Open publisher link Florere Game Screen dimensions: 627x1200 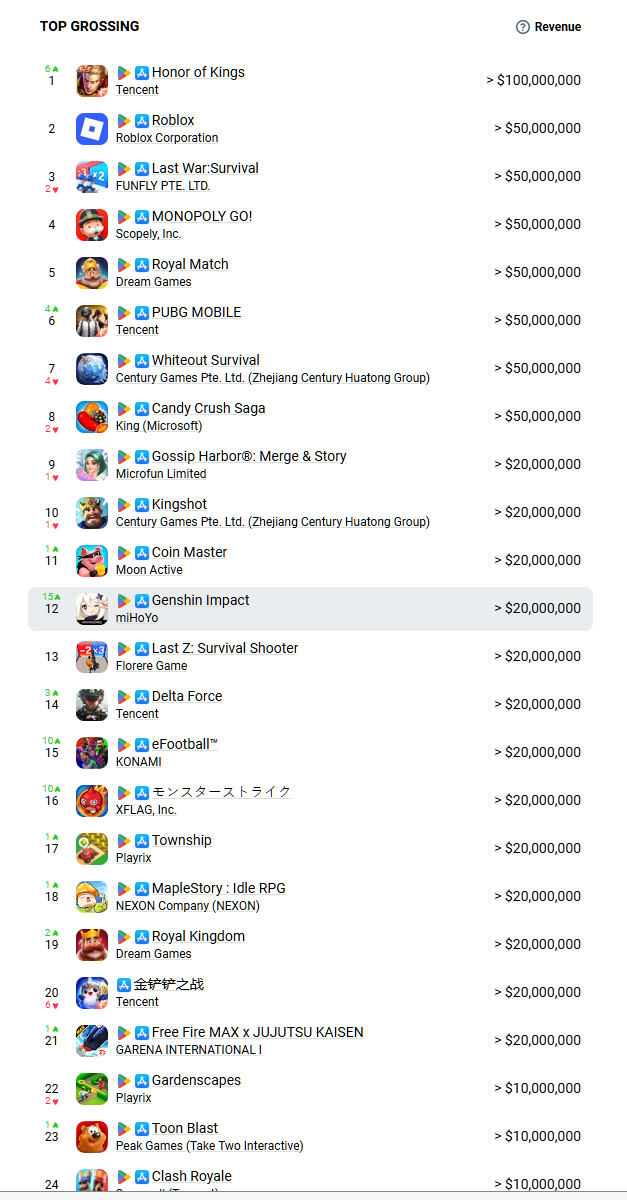[151, 666]
